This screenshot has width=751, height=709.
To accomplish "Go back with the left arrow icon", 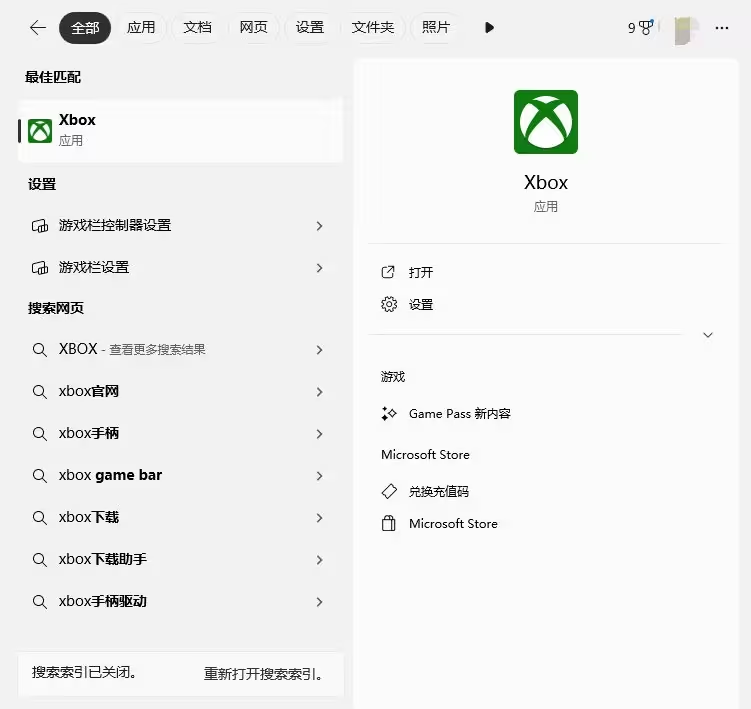I will (x=38, y=28).
